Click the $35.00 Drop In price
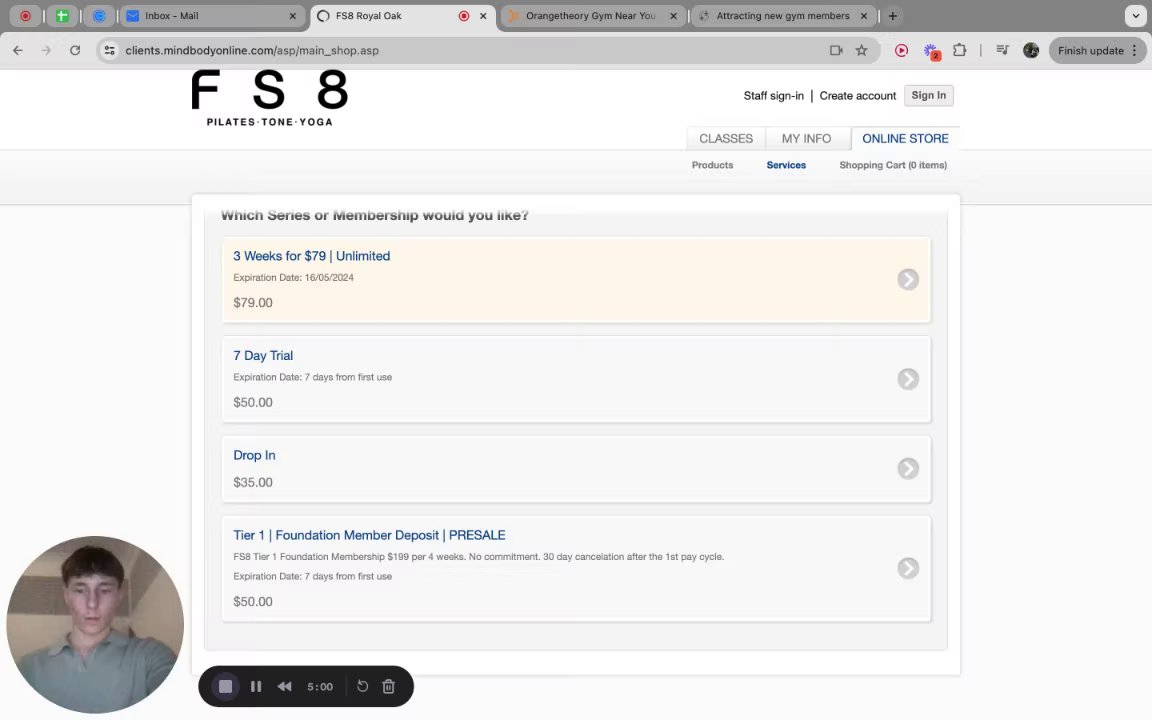The height and width of the screenshot is (720, 1152). pyautogui.click(x=253, y=483)
